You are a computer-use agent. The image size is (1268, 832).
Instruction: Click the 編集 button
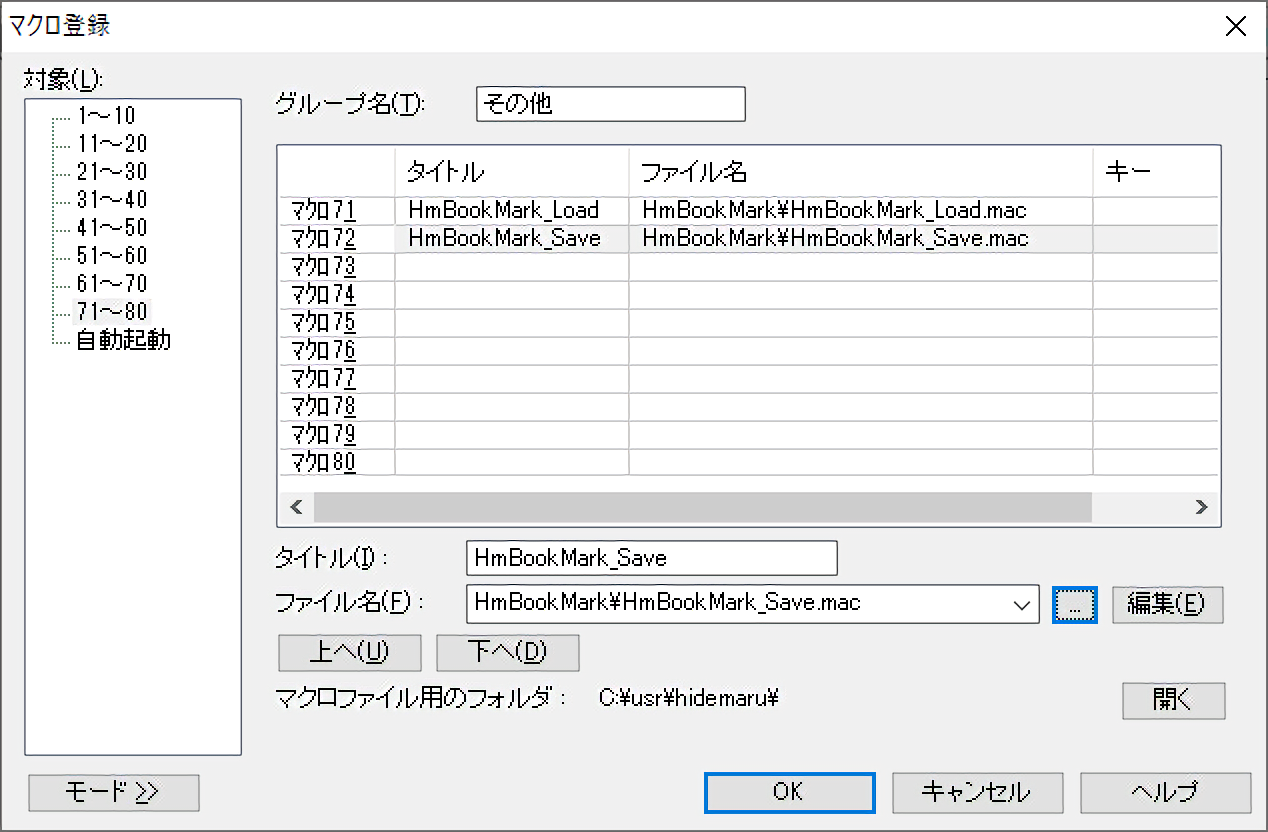coord(1167,604)
